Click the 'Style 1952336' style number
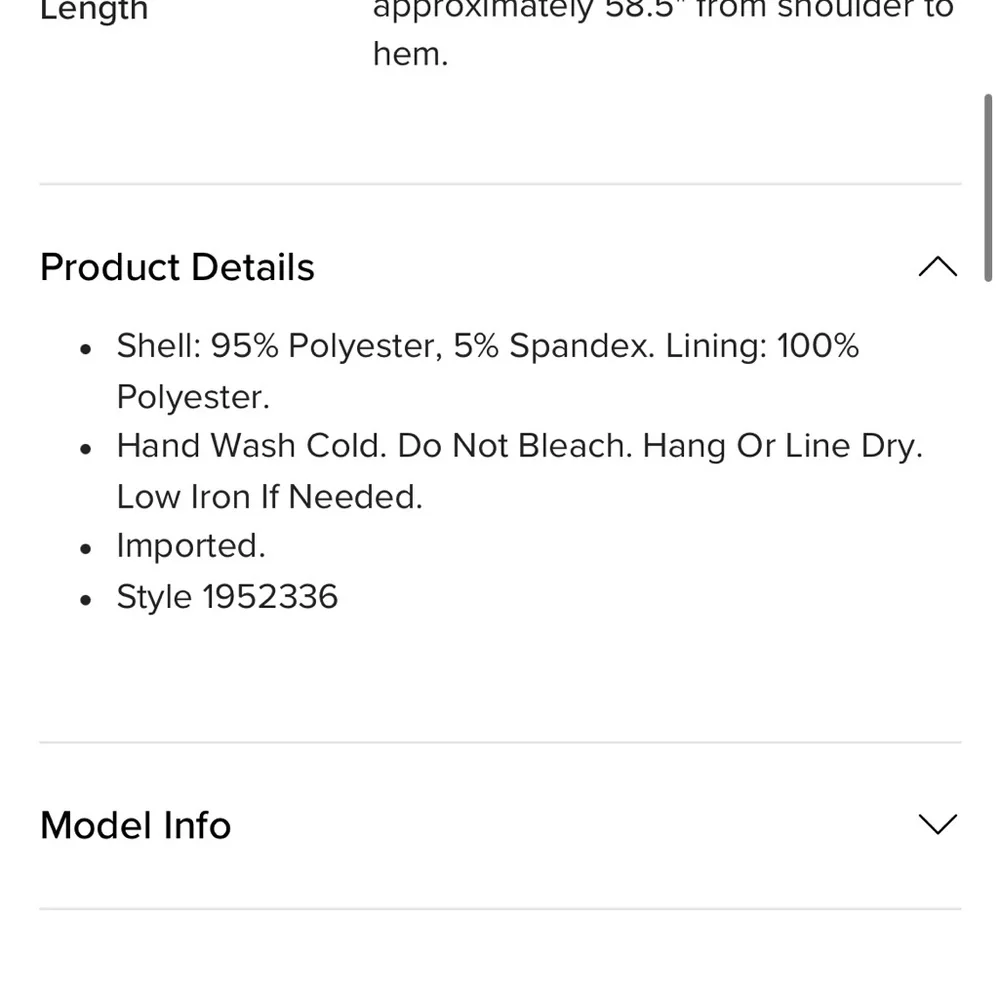 click(227, 597)
